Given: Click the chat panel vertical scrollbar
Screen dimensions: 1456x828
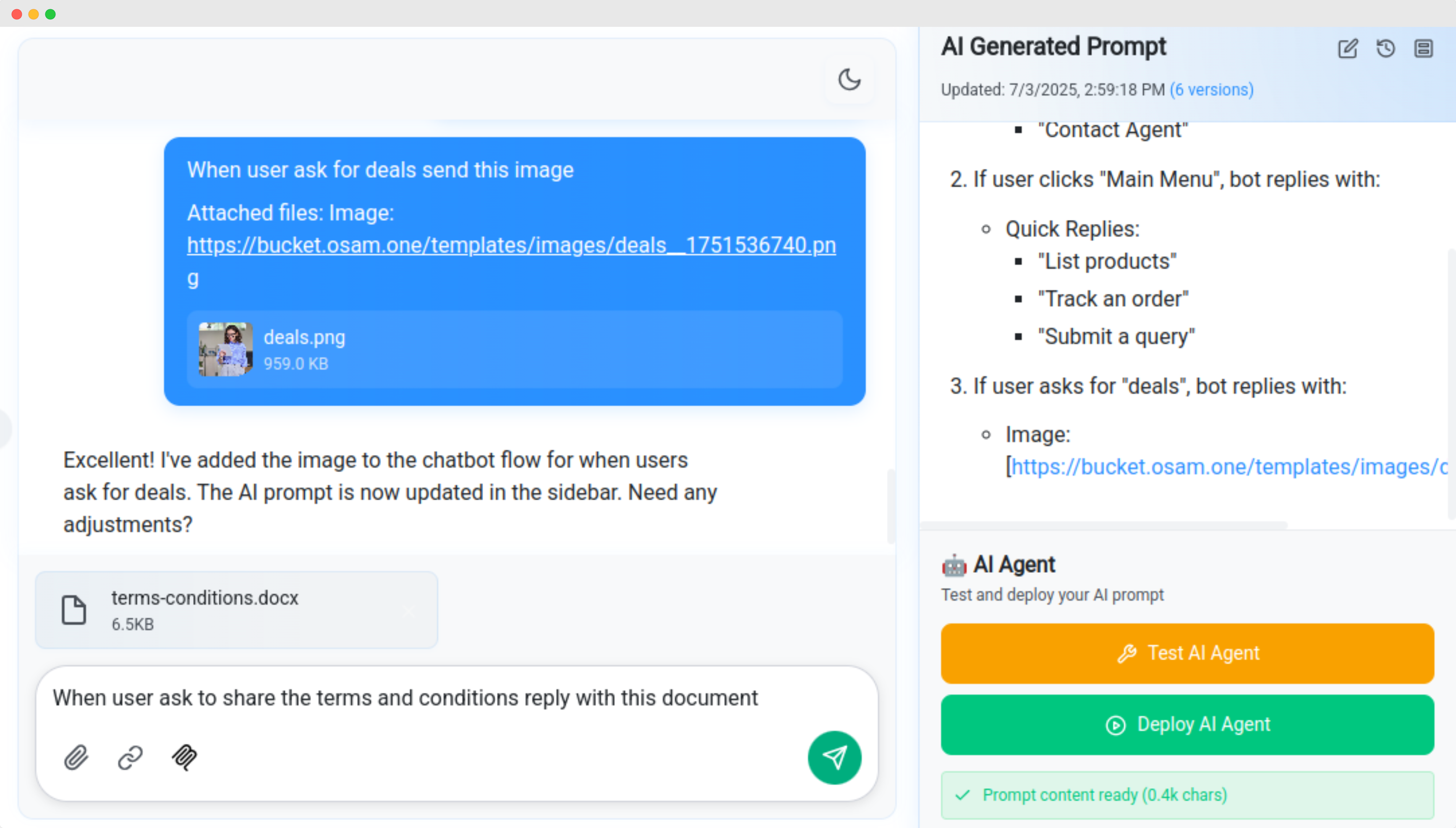Looking at the screenshot, I should click(891, 506).
